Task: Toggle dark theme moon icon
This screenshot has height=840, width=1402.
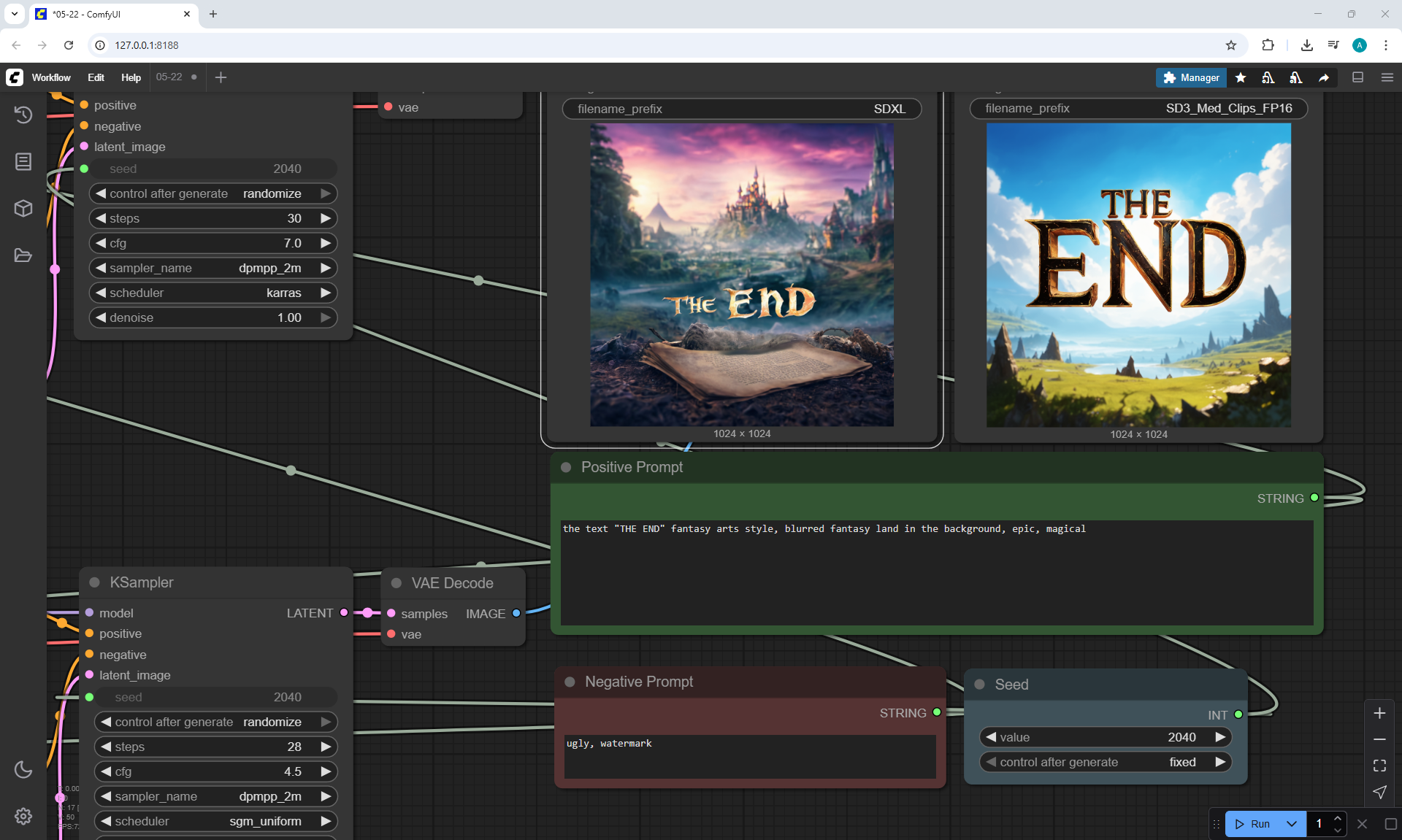Action: click(x=23, y=769)
